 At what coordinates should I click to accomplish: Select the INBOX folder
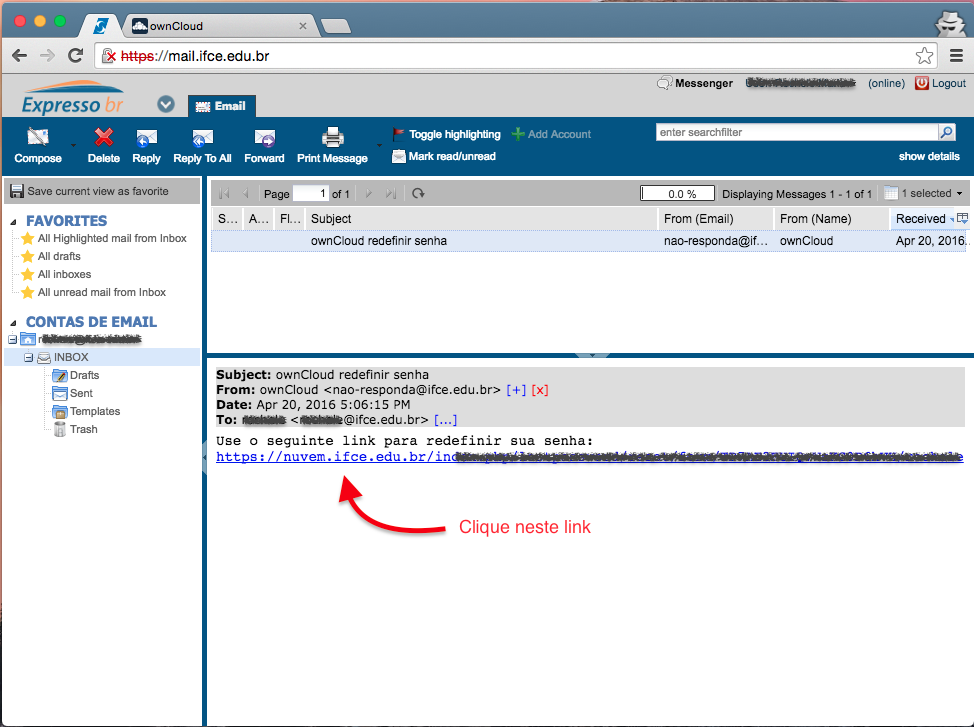pos(71,357)
